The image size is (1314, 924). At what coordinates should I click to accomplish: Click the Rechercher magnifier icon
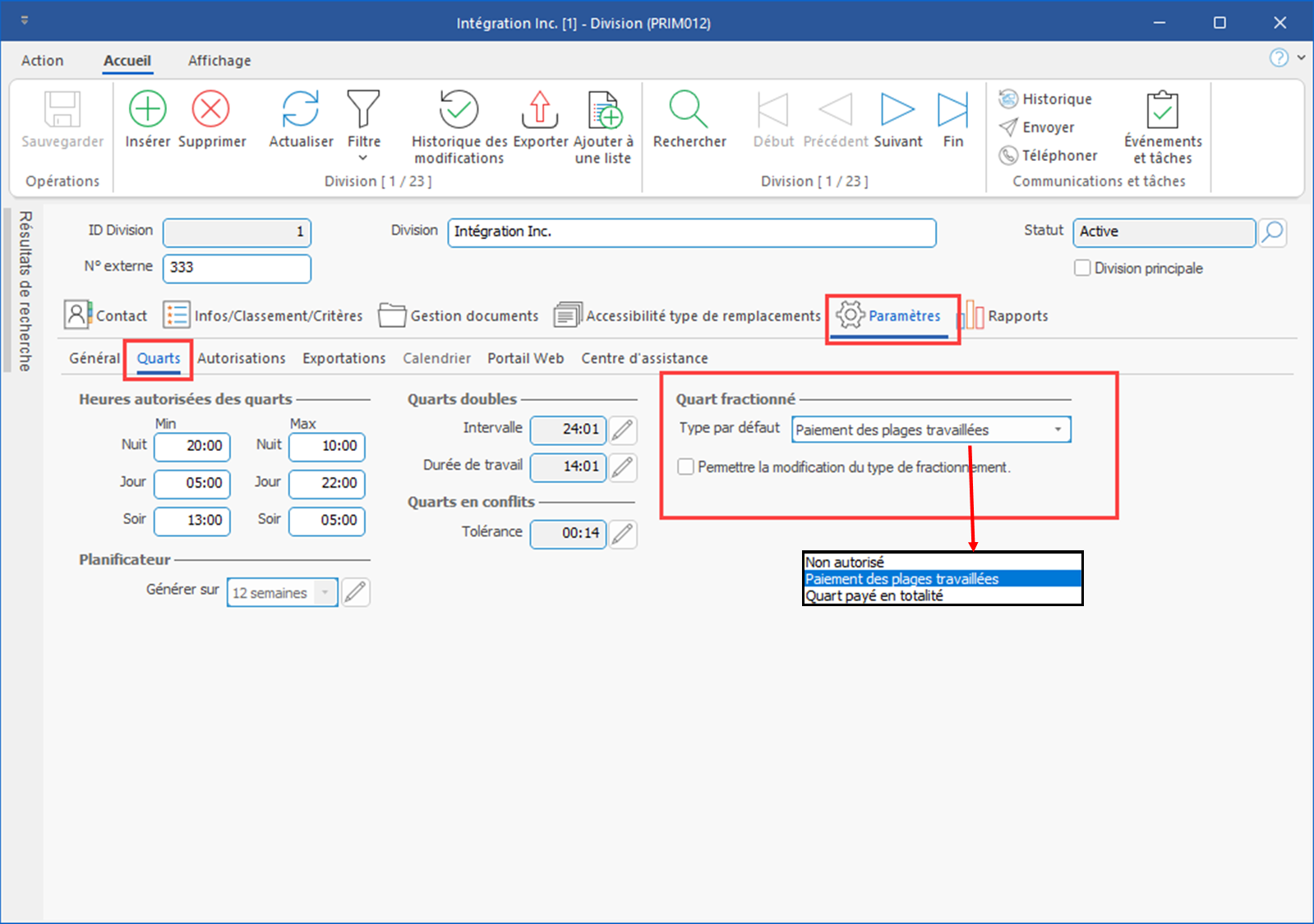[689, 109]
